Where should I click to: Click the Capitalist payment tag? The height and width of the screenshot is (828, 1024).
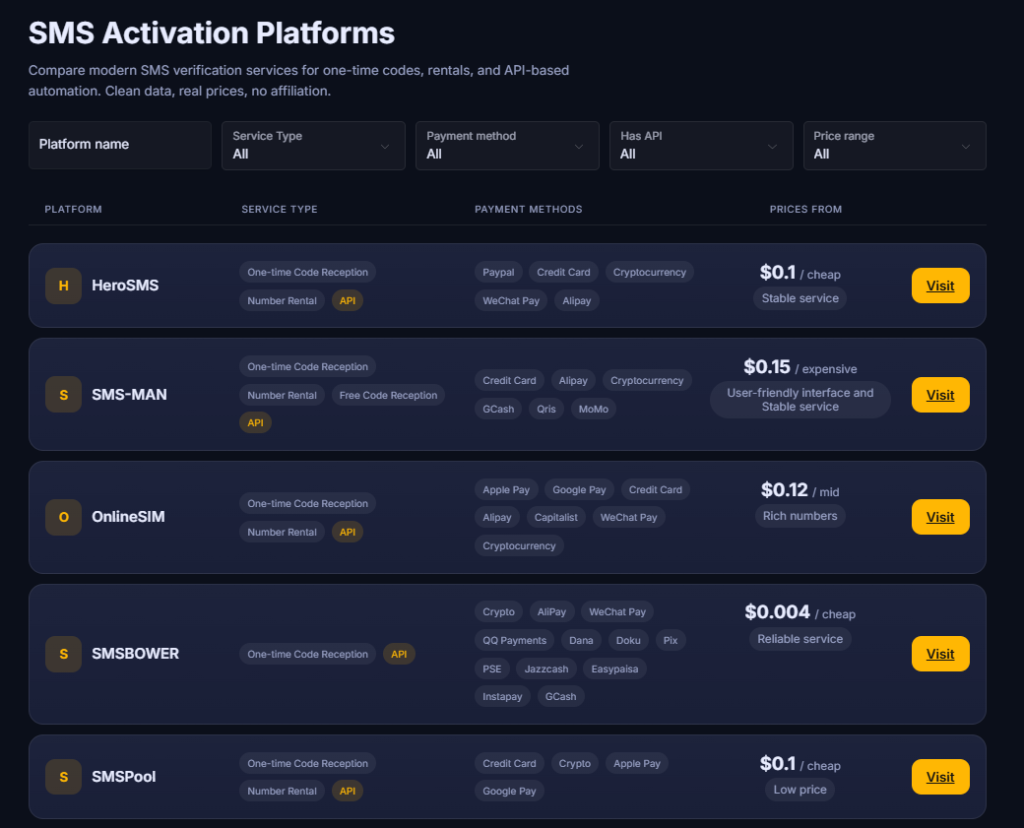(x=556, y=518)
